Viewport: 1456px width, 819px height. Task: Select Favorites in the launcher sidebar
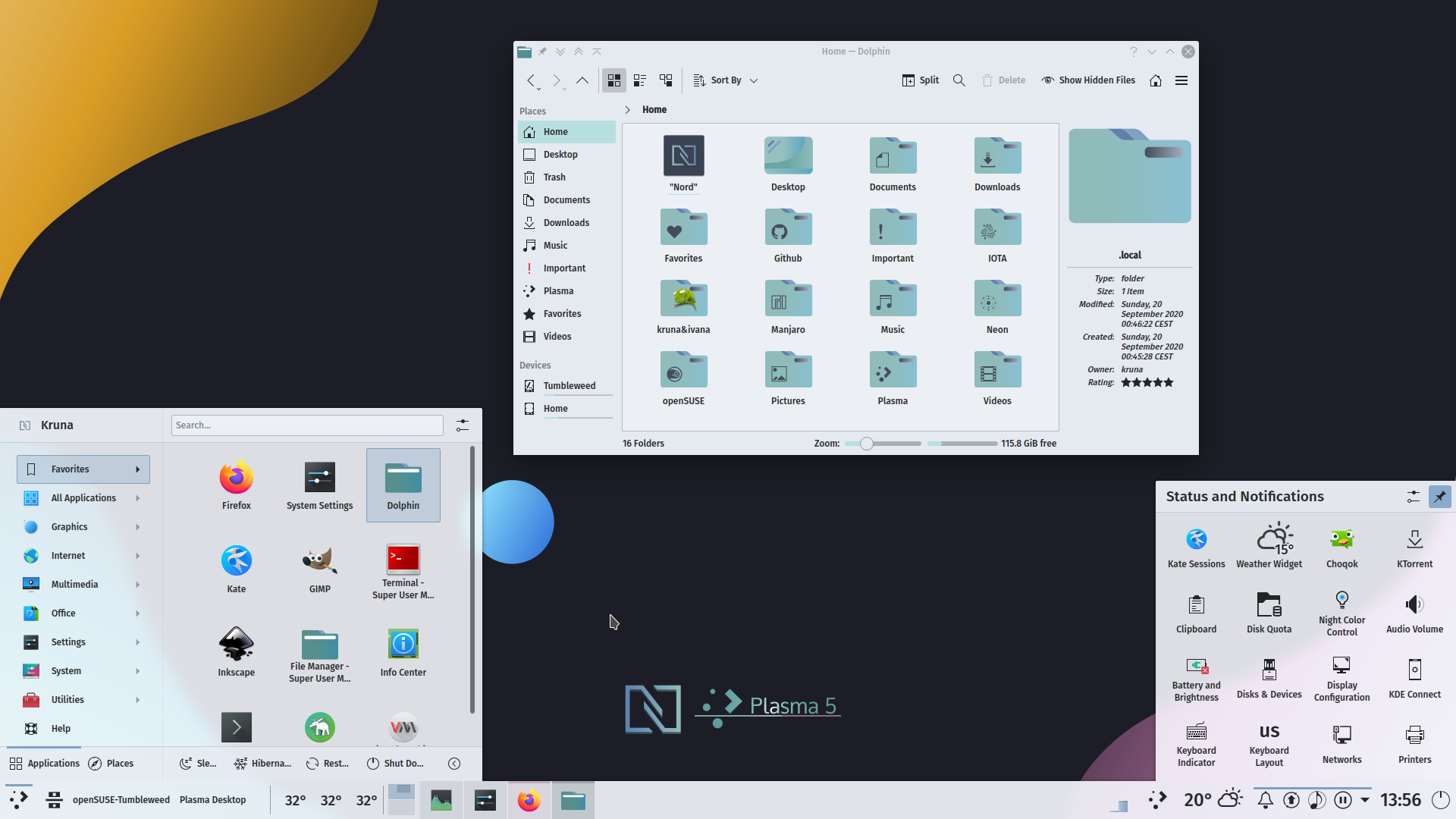pyautogui.click(x=83, y=469)
